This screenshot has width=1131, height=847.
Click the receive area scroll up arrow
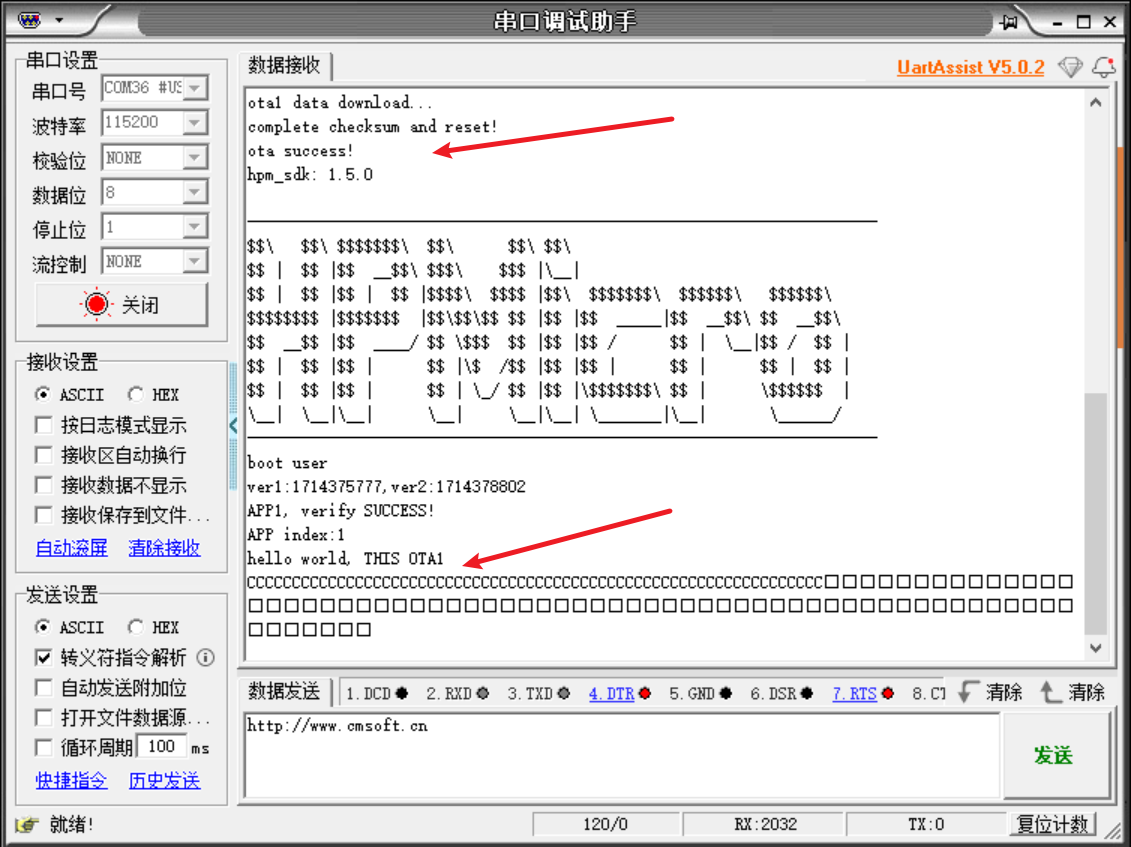1096,102
